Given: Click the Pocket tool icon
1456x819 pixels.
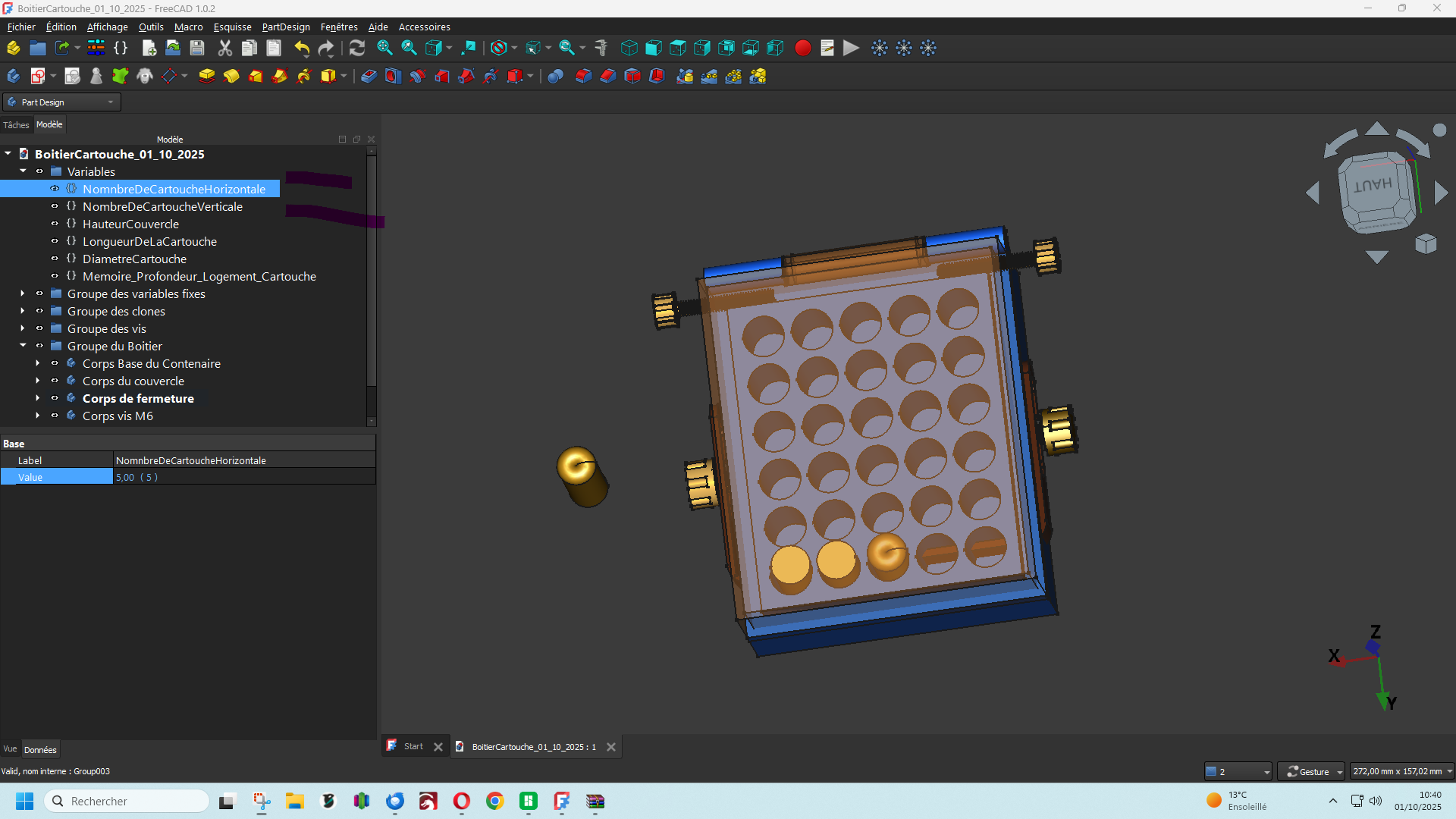Looking at the screenshot, I should 369,77.
